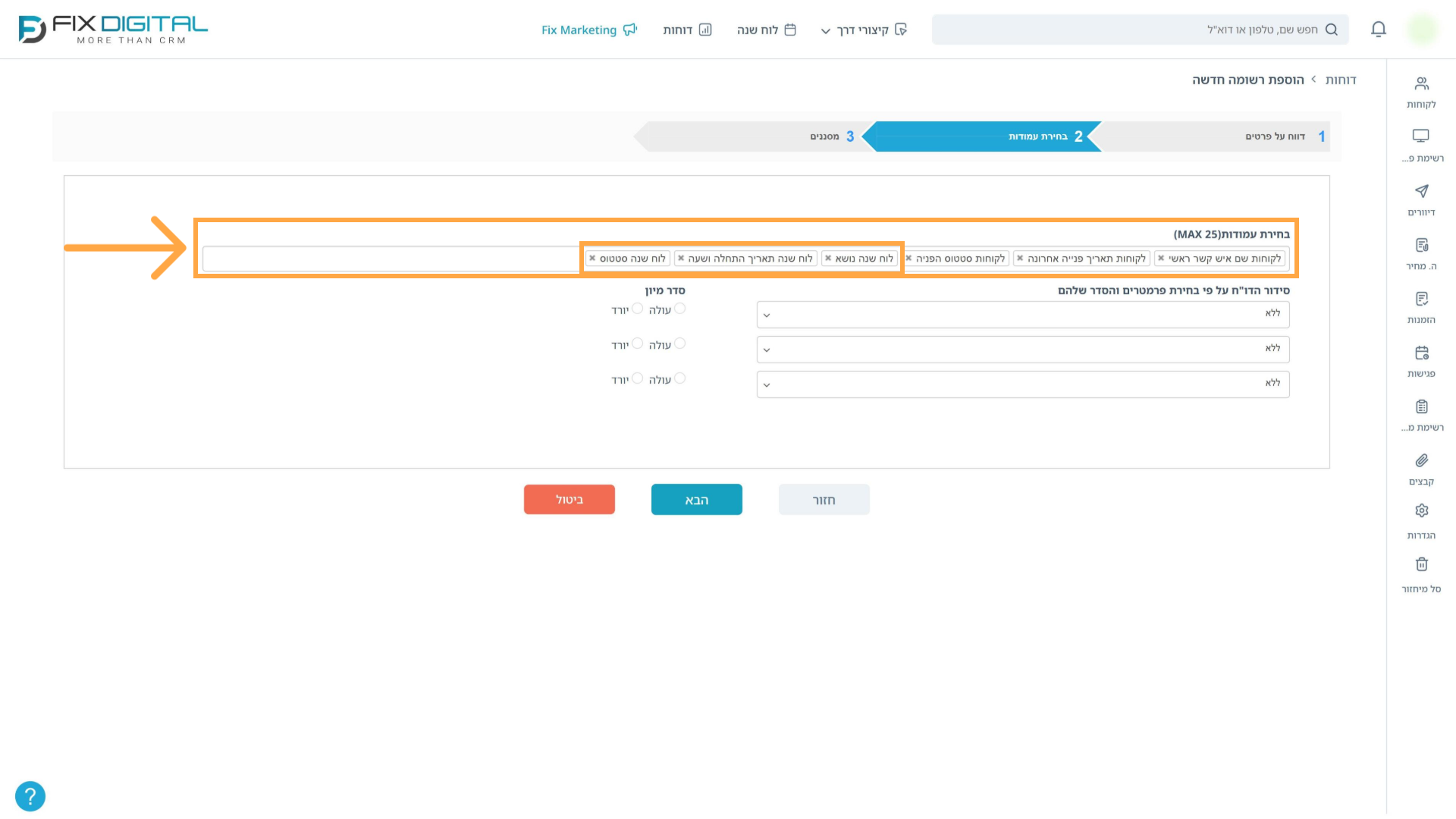This screenshot has height=819, width=1456.
Task: Open the דוחות reports menu item
Action: click(687, 30)
